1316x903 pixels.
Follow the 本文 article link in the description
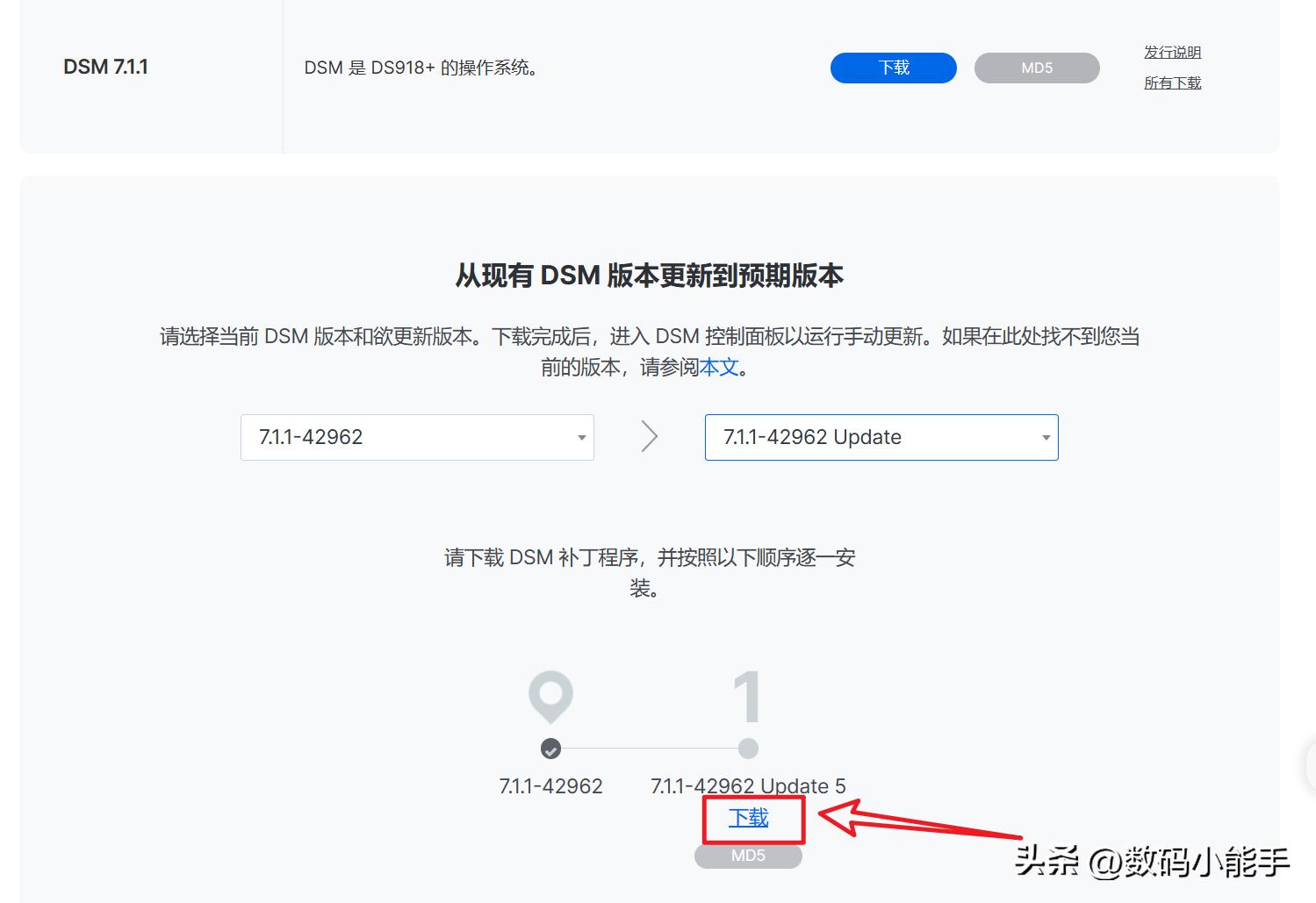pos(719,367)
